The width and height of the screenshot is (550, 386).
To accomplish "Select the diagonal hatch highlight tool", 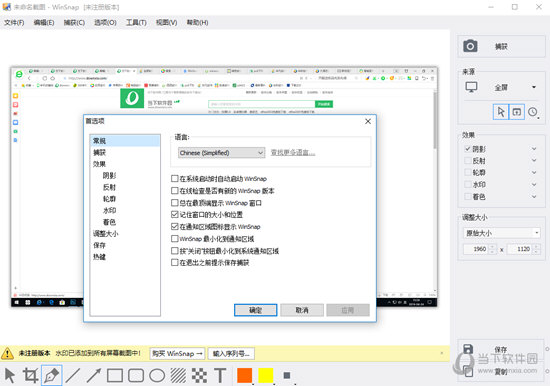I will (x=178, y=375).
